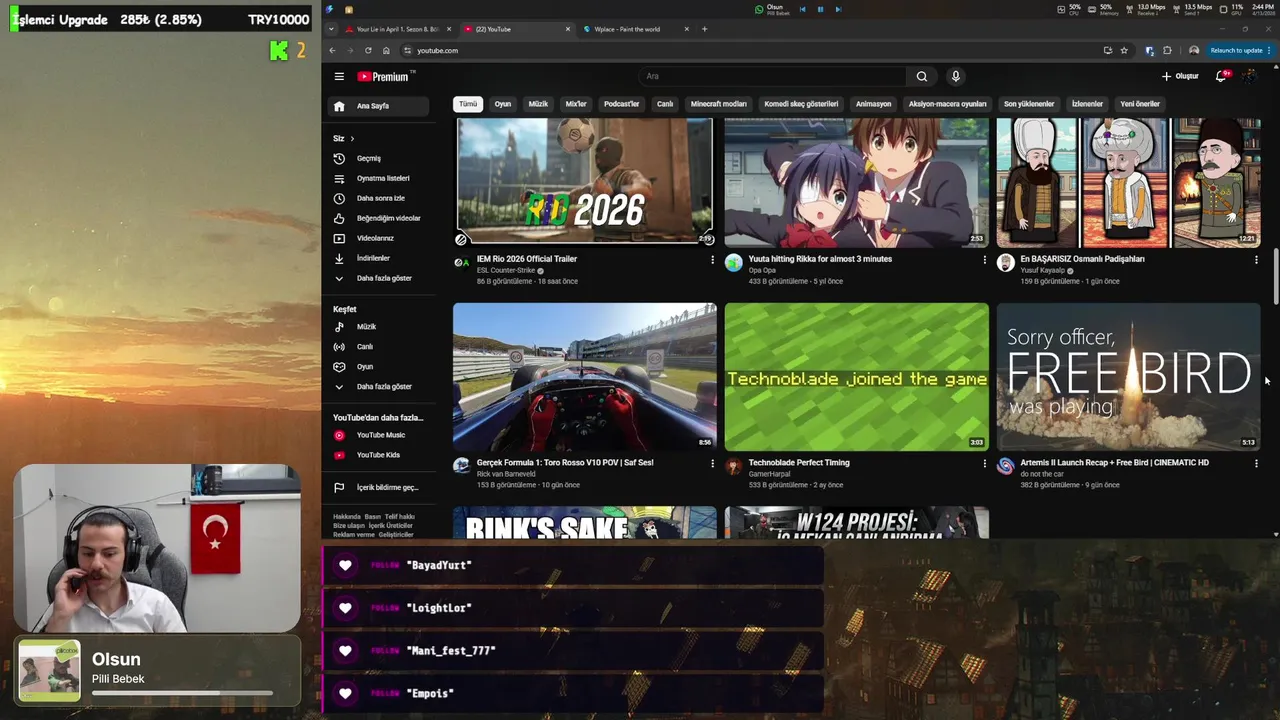Image resolution: width=1280 pixels, height=720 pixels.
Task: Select the Tümü filter chip
Action: [468, 104]
